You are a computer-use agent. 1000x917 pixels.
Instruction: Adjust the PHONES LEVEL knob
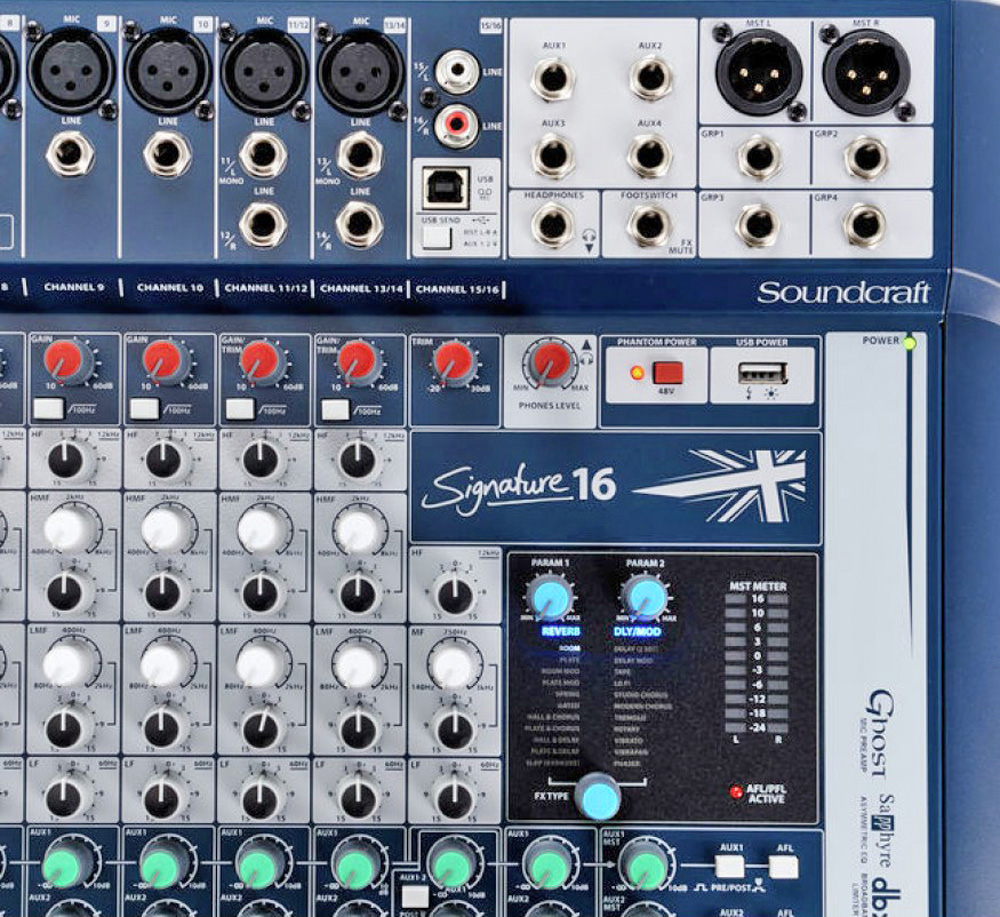[550, 363]
